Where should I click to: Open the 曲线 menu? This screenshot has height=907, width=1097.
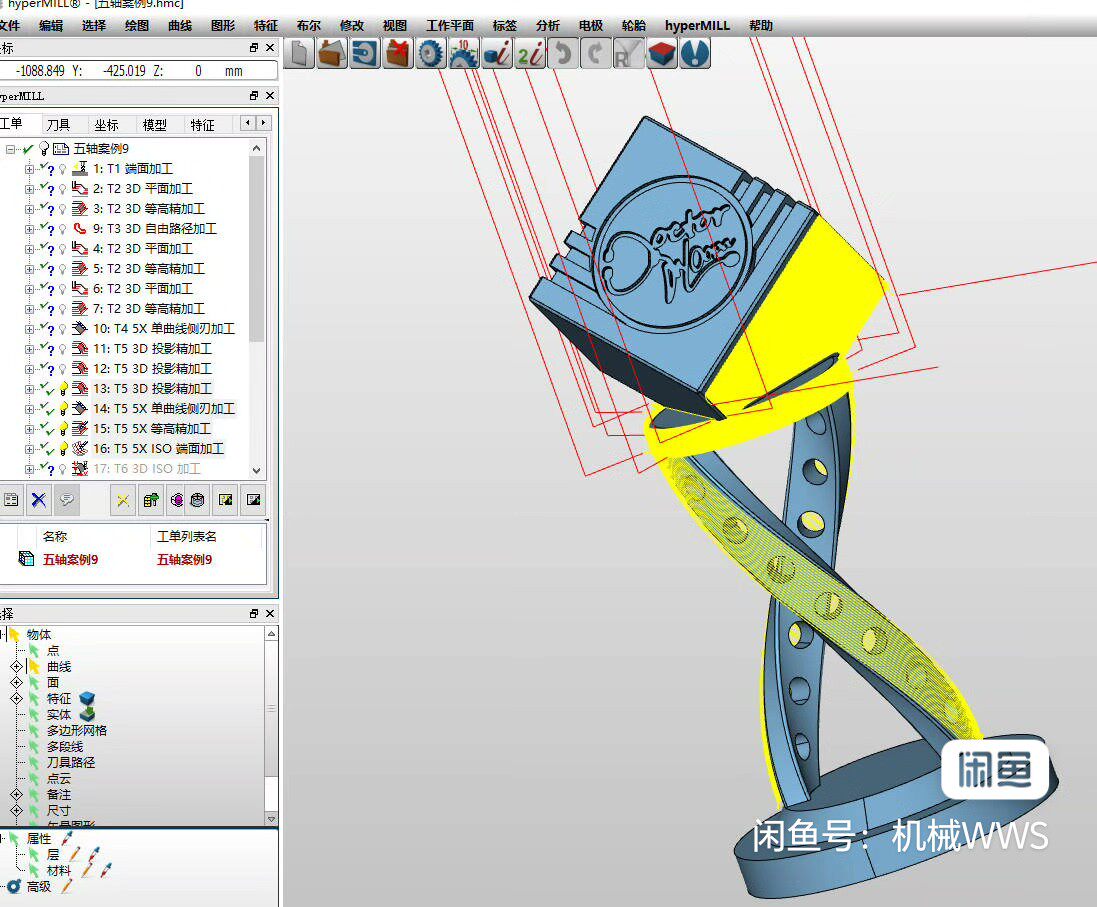180,26
